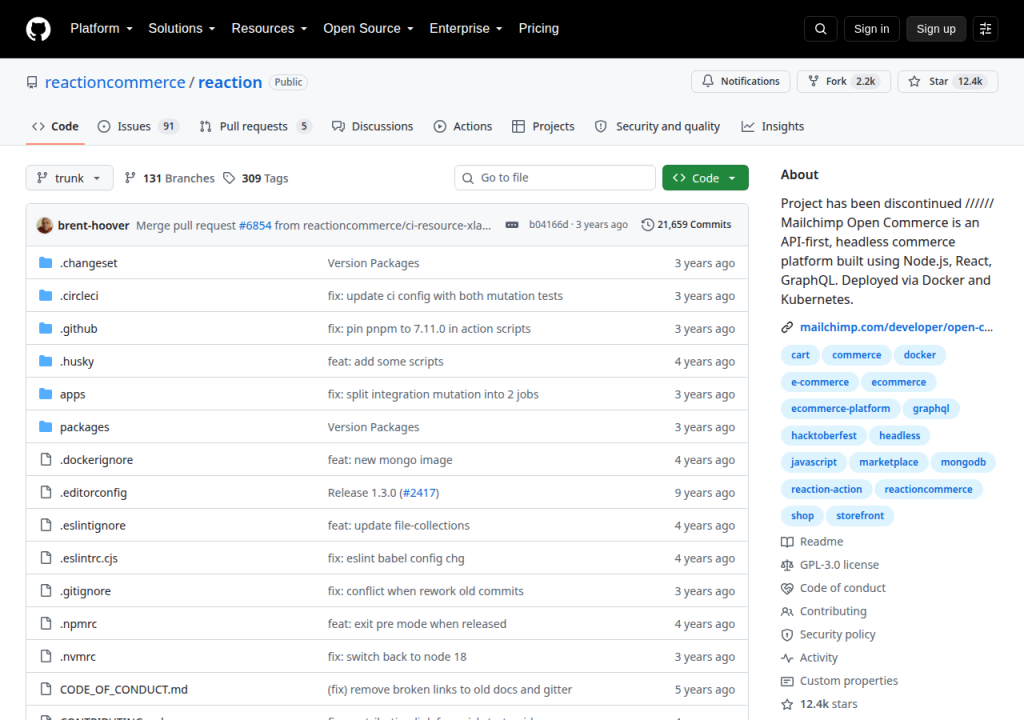Open Security and quality tab

pos(658,127)
